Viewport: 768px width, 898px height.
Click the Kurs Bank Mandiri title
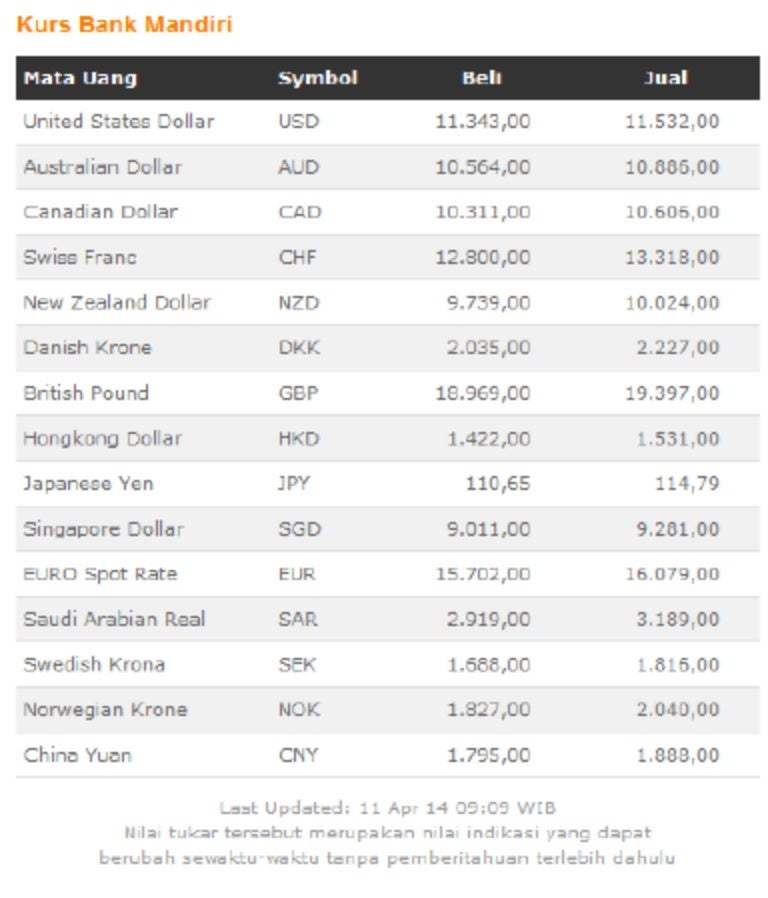pyautogui.click(x=124, y=24)
